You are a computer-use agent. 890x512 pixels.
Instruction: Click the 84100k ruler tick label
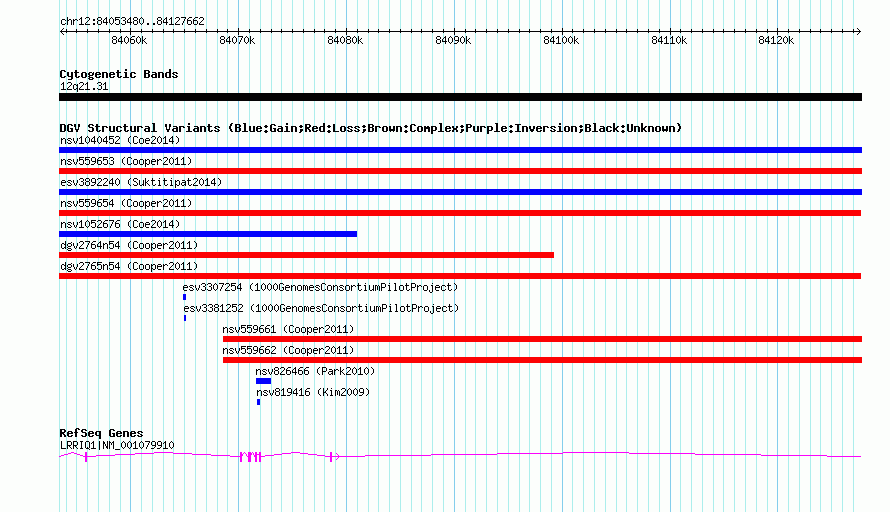pos(561,40)
